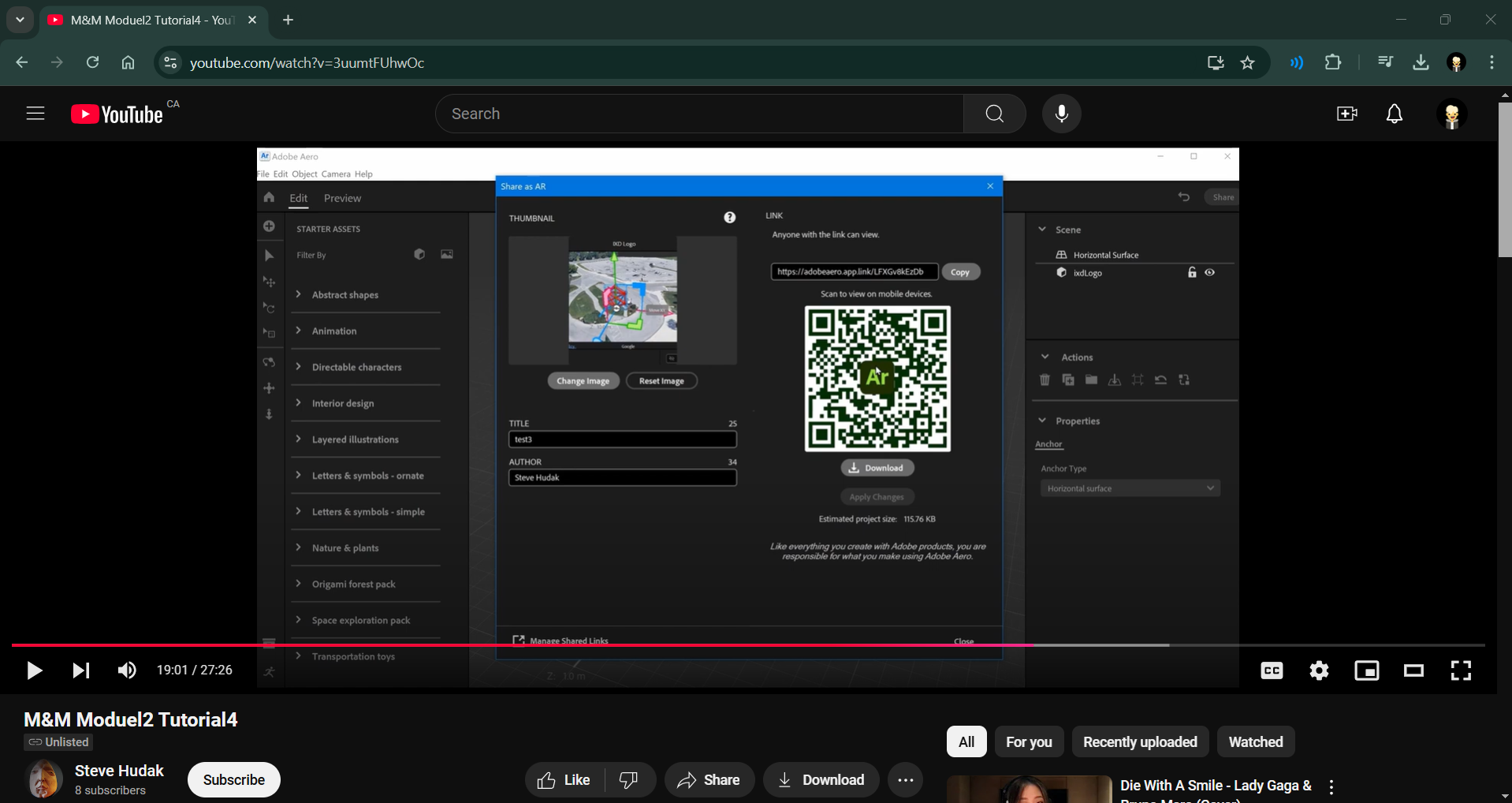
Task: Toggle visibility of the ixdLogo layer
Action: point(1211,272)
